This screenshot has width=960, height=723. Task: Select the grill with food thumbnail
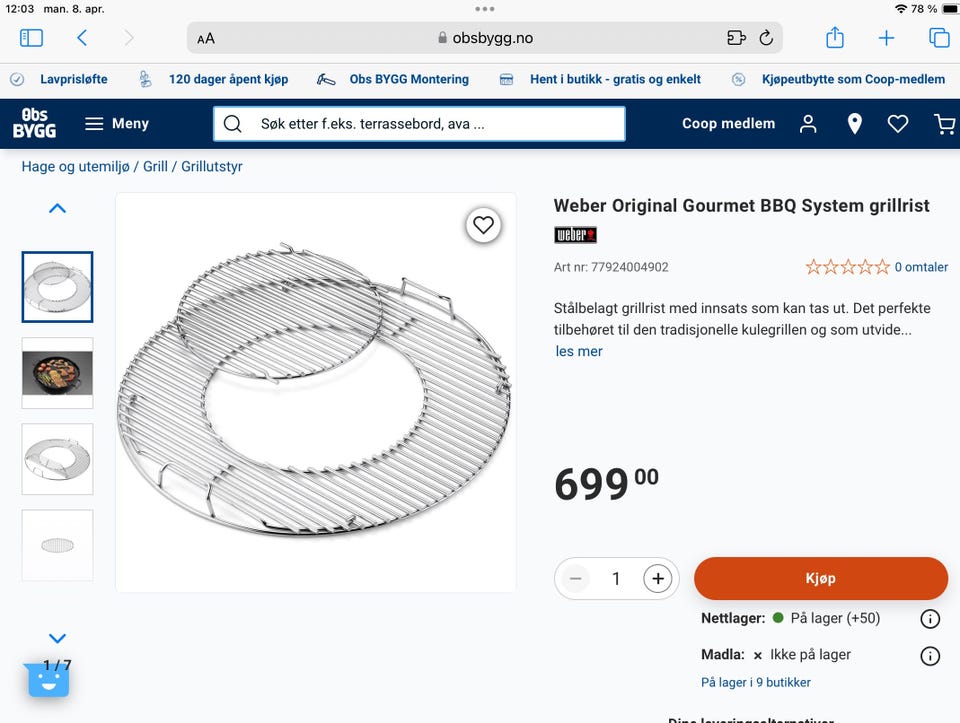(57, 373)
